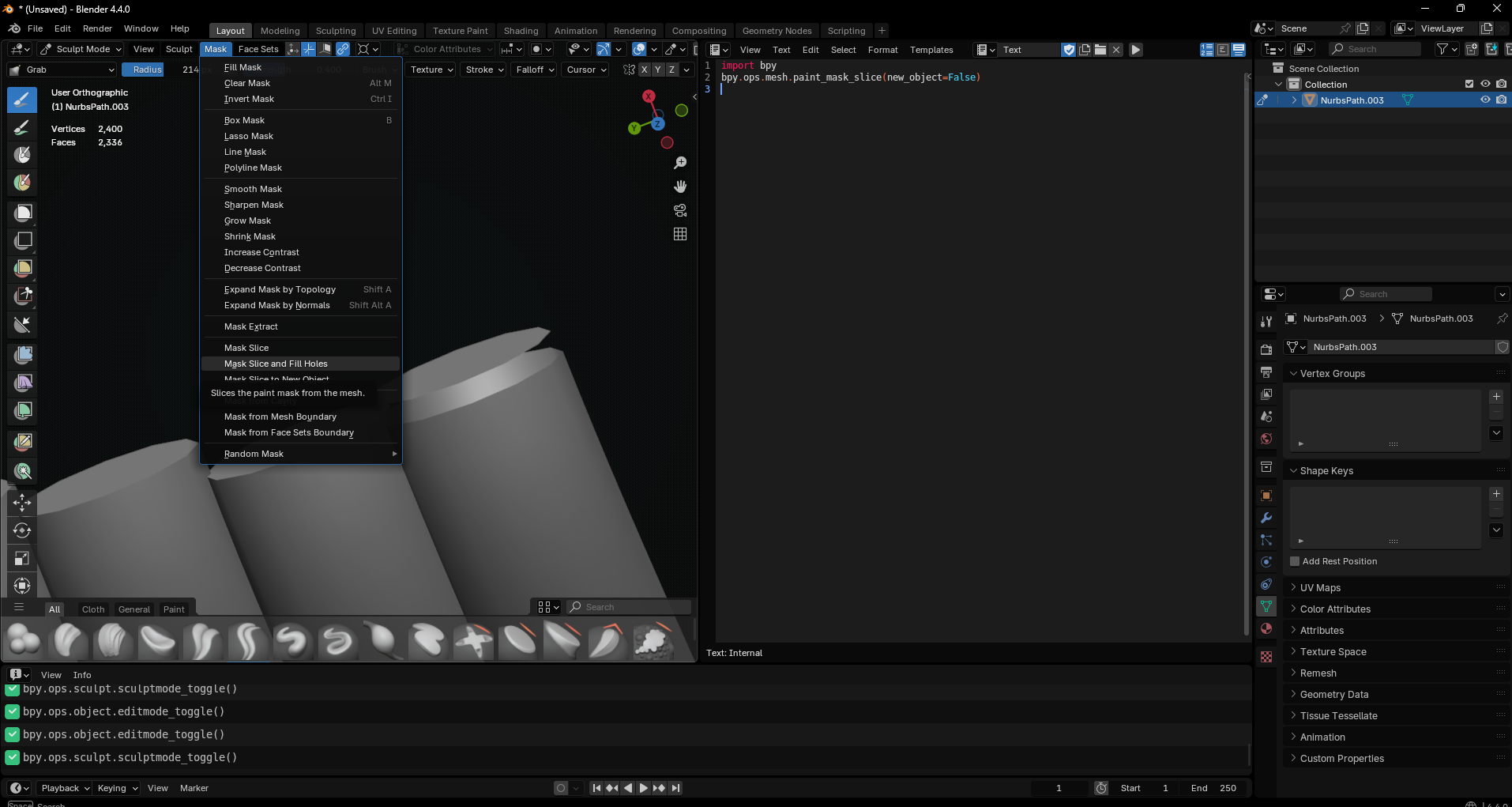Run the script with the play button
1512x807 pixels.
tap(1135, 50)
